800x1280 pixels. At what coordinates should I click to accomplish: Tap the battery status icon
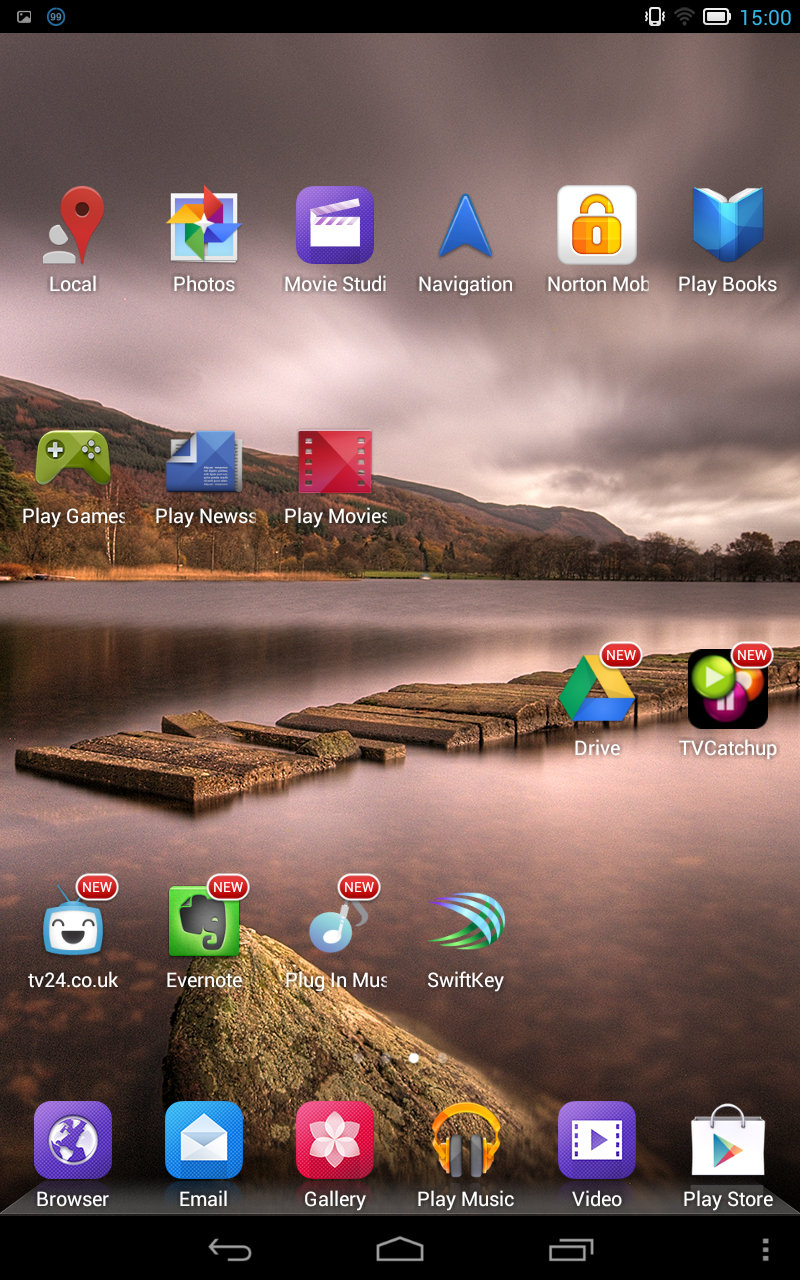[716, 17]
